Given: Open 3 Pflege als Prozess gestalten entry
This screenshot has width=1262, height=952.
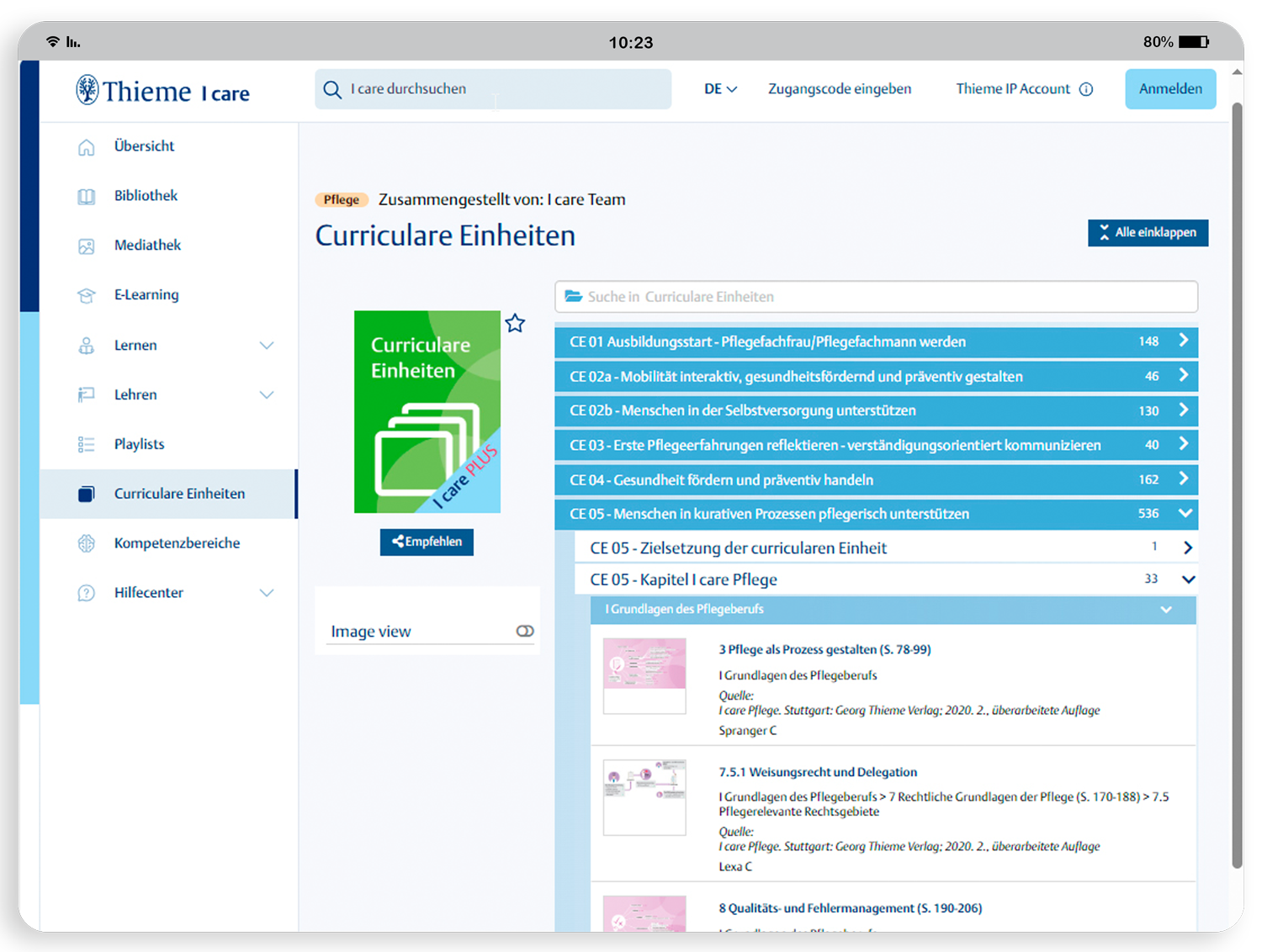Looking at the screenshot, I should (825, 649).
